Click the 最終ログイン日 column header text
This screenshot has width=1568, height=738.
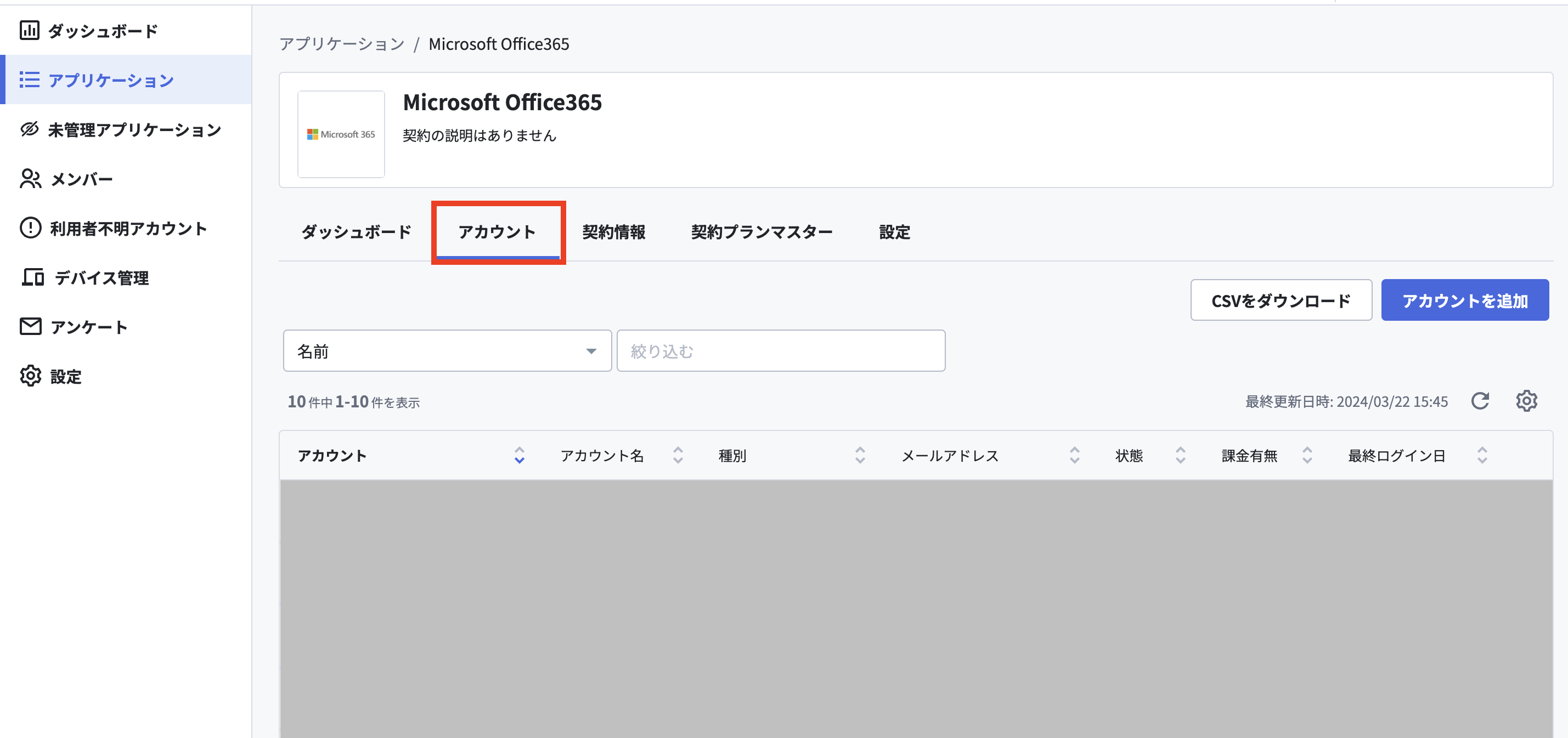point(1396,455)
